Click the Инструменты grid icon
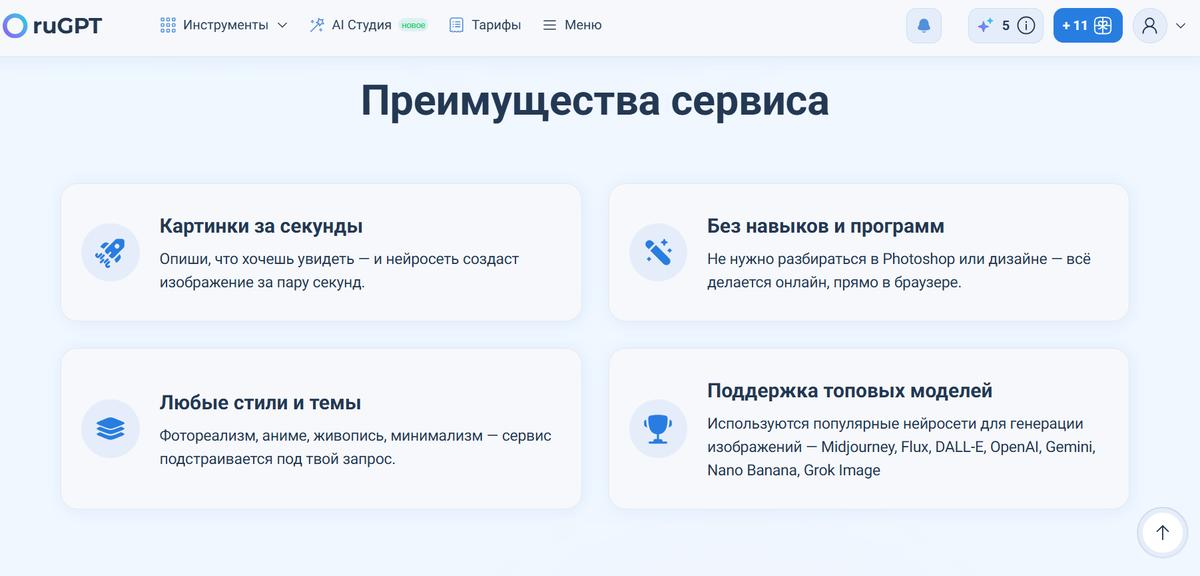1200x576 pixels. pyautogui.click(x=168, y=25)
